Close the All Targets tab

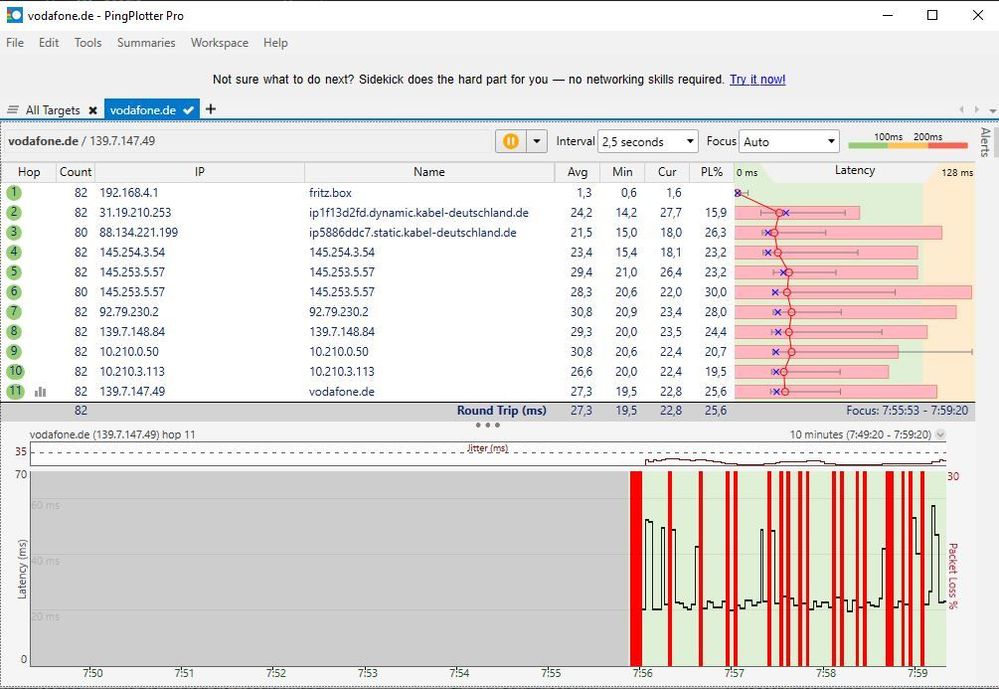(93, 111)
